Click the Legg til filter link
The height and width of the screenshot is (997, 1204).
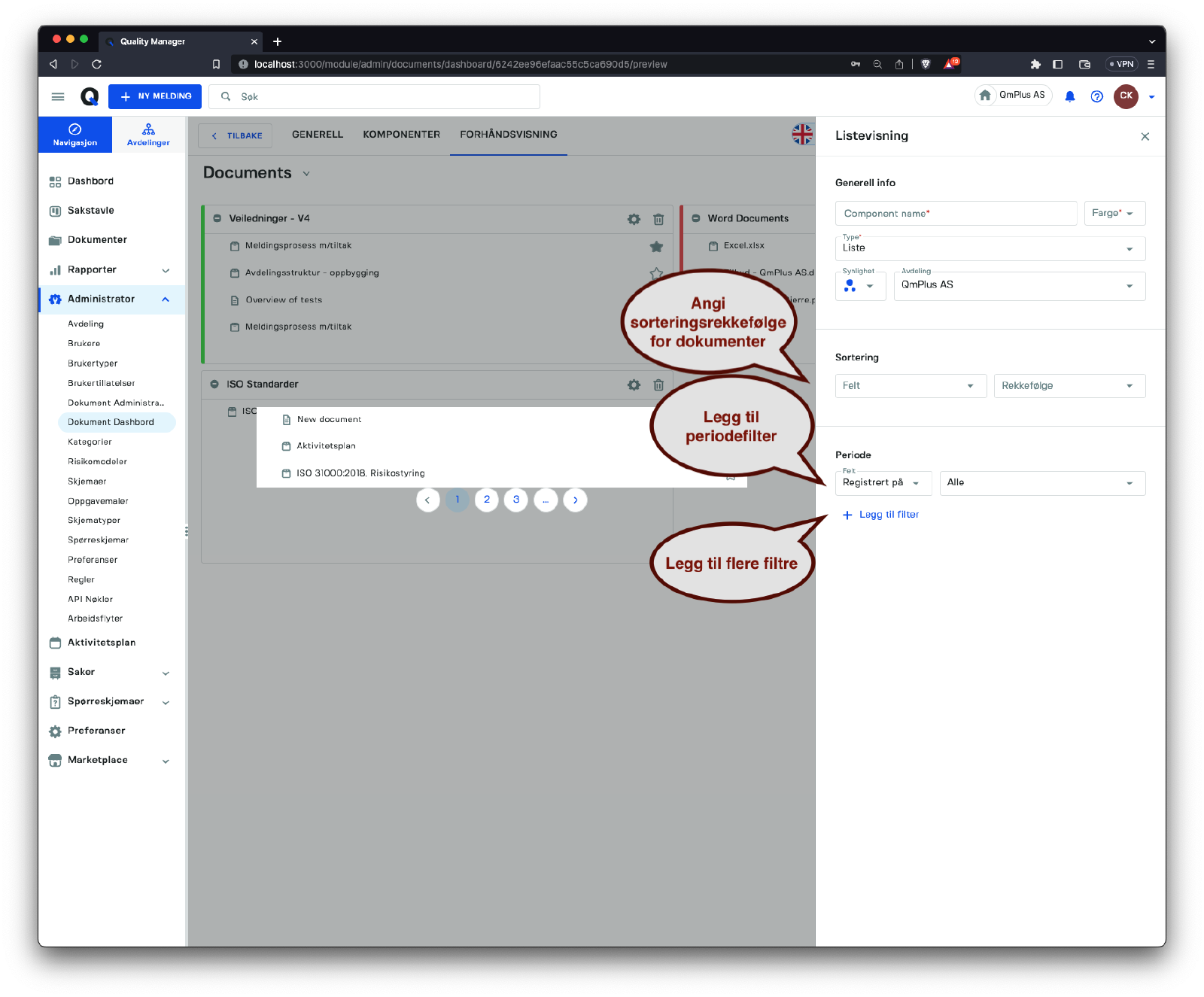click(x=881, y=515)
